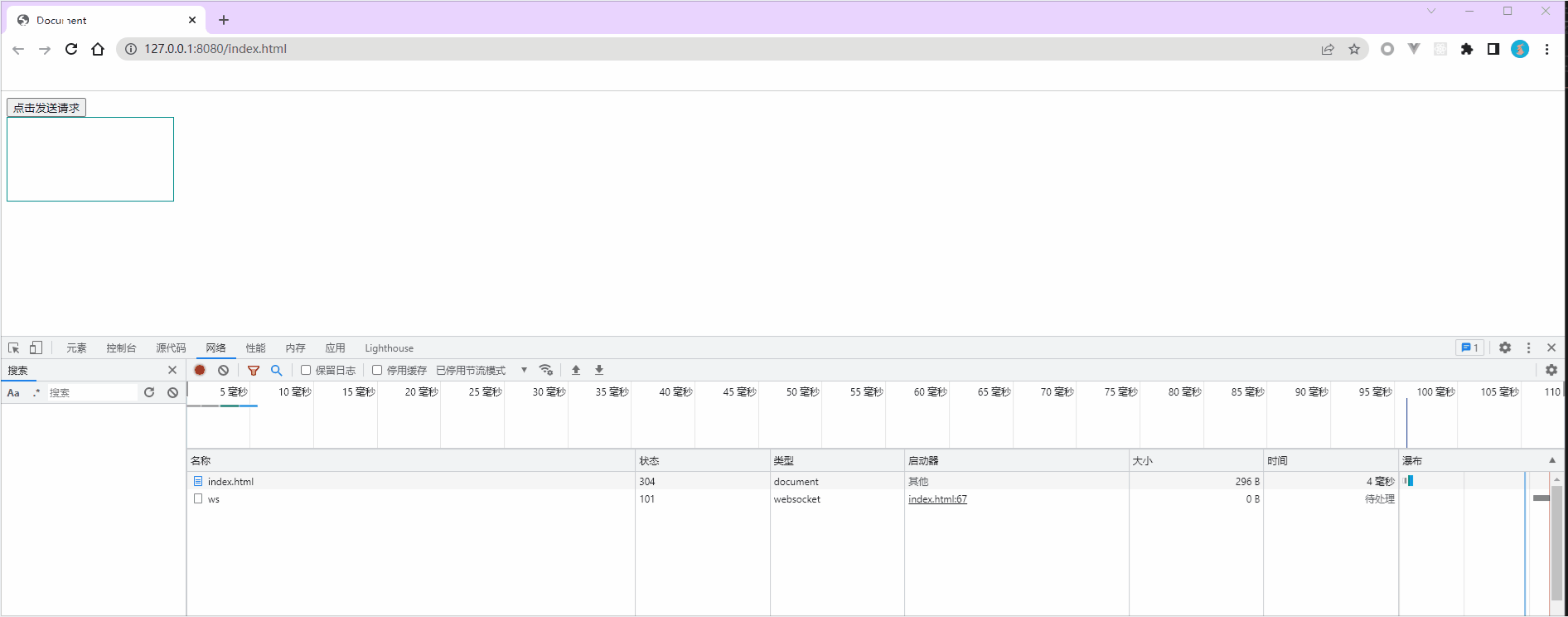Clear the network log
Viewport: 1568px width, 617px height.
pos(223,370)
